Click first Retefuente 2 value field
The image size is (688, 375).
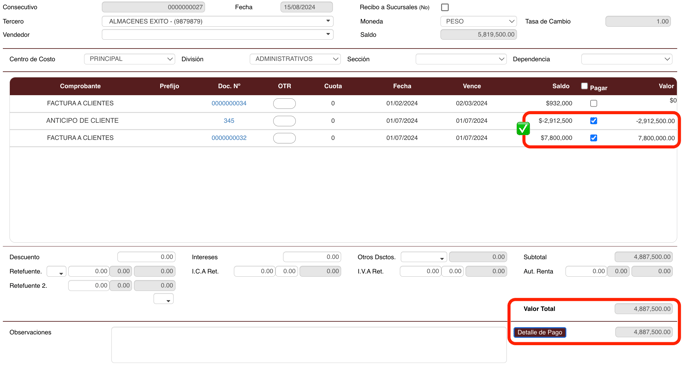tap(89, 286)
